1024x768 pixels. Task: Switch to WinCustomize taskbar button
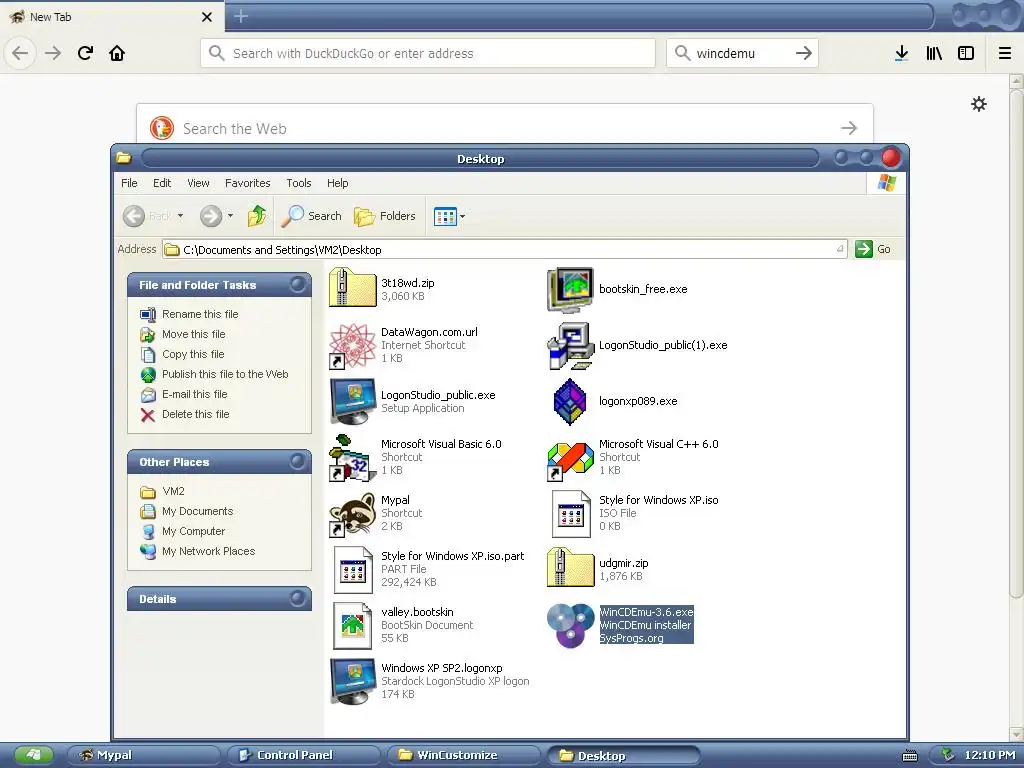(464, 755)
